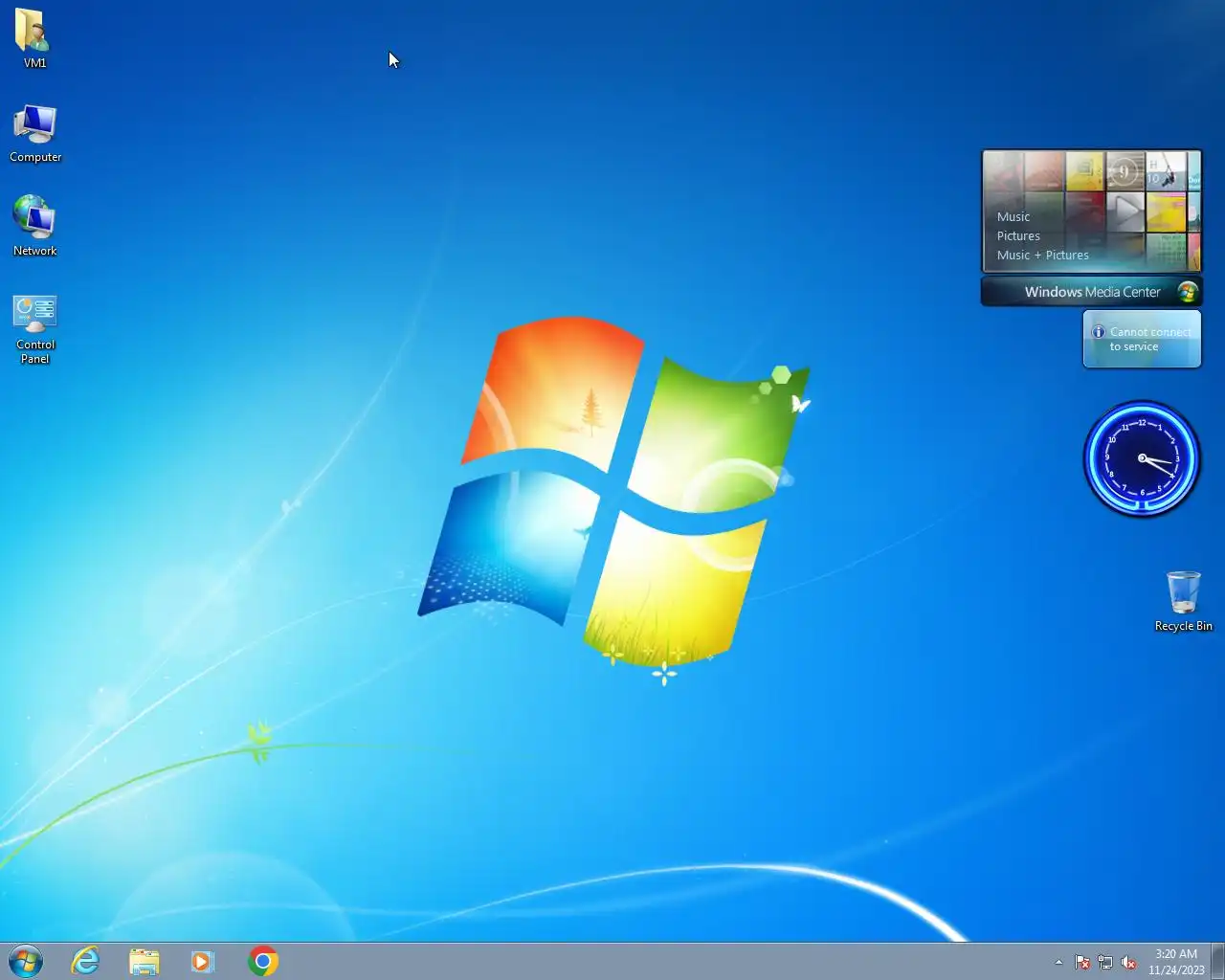
Task: Click the blue analog clock gadget
Action: pyautogui.click(x=1142, y=459)
